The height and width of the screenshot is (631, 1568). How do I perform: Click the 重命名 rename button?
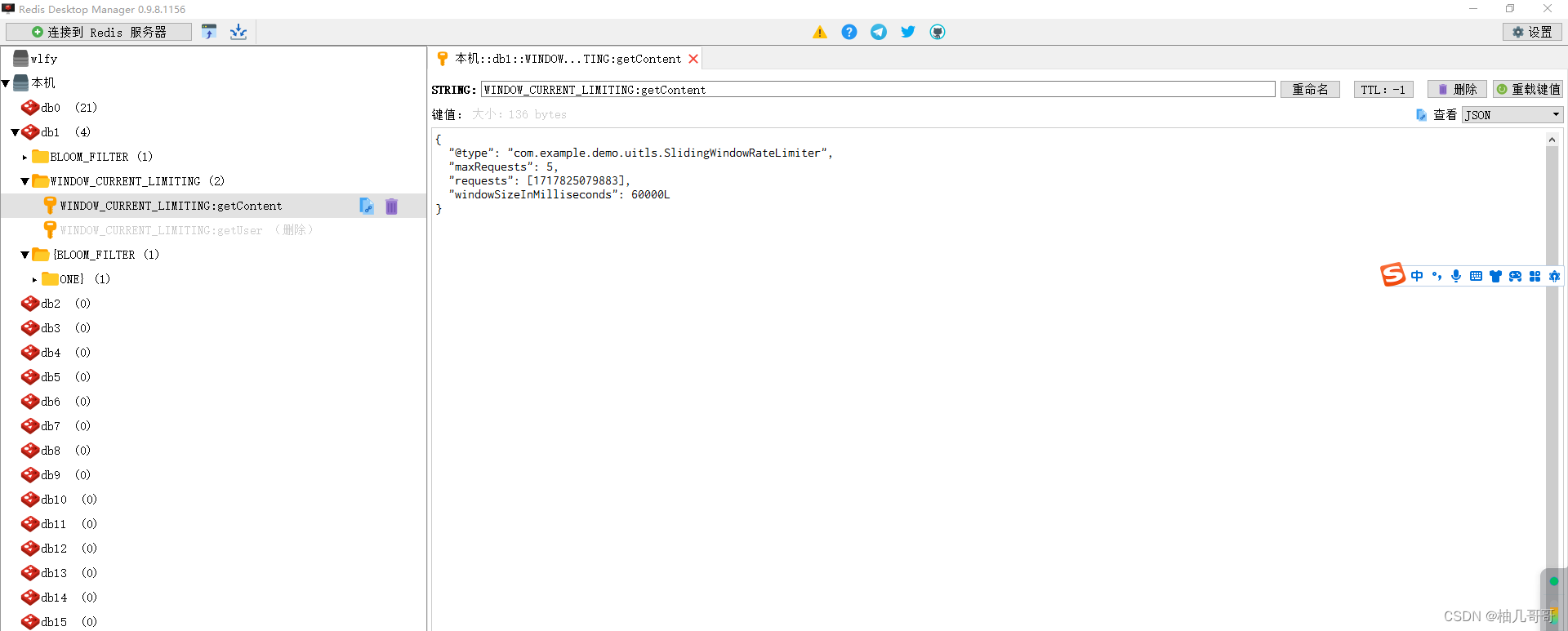[x=1310, y=90]
